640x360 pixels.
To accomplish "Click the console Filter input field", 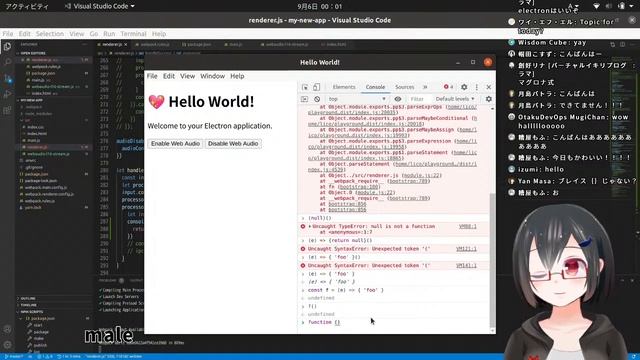I will (419, 99).
